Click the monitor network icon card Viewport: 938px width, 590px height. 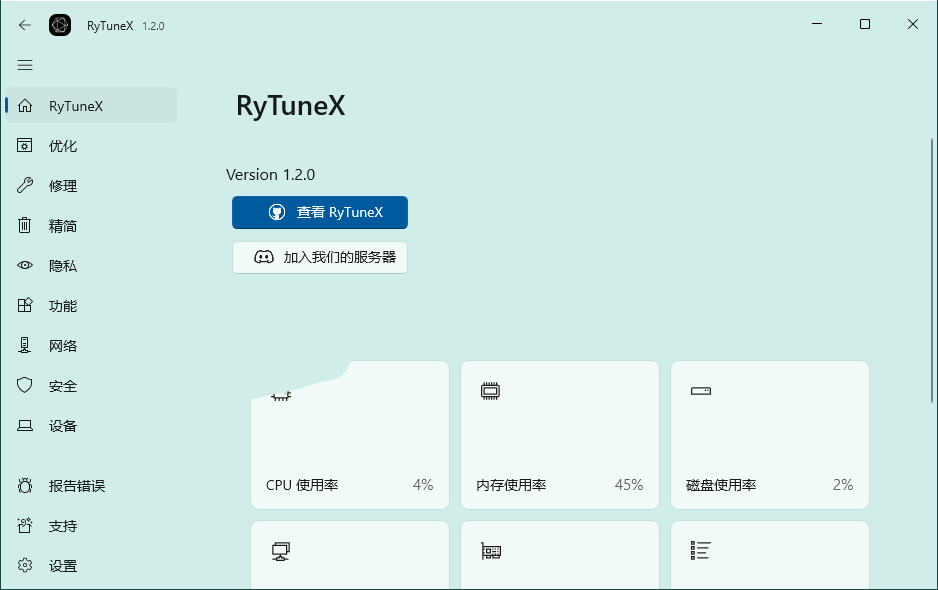(350, 555)
